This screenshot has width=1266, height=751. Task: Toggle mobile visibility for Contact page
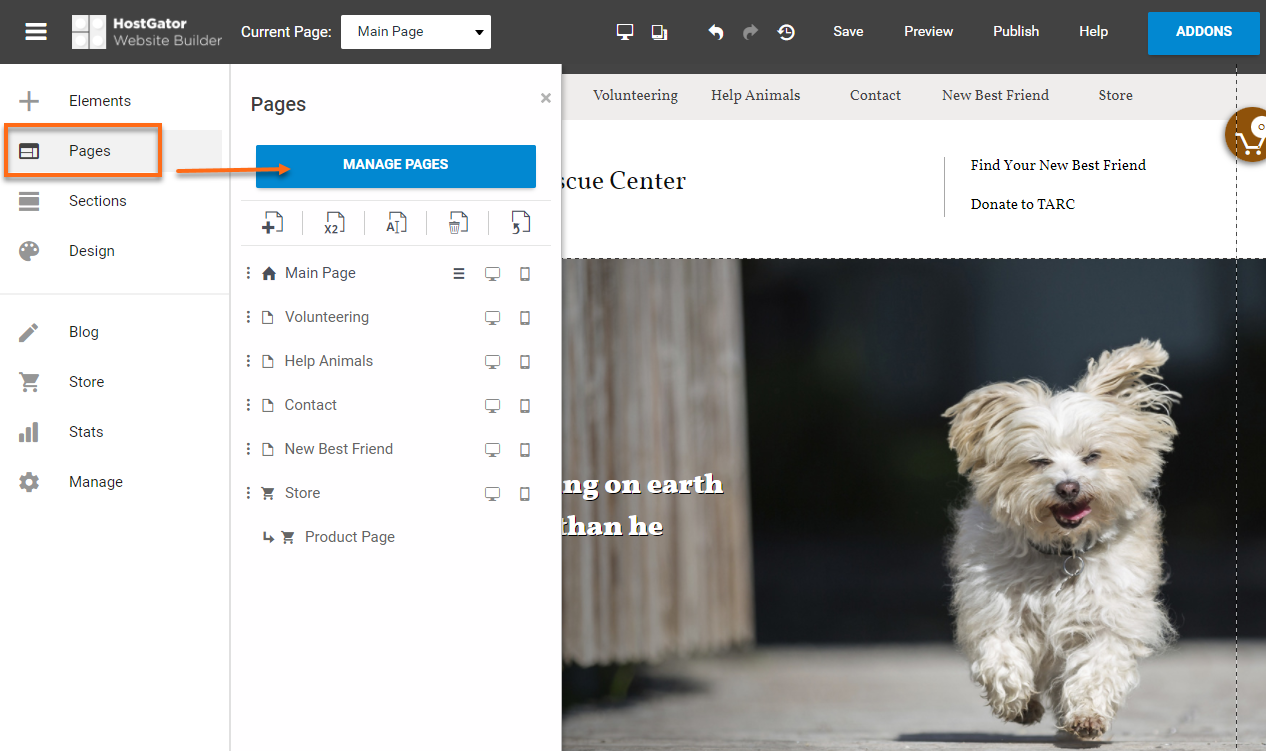point(525,406)
